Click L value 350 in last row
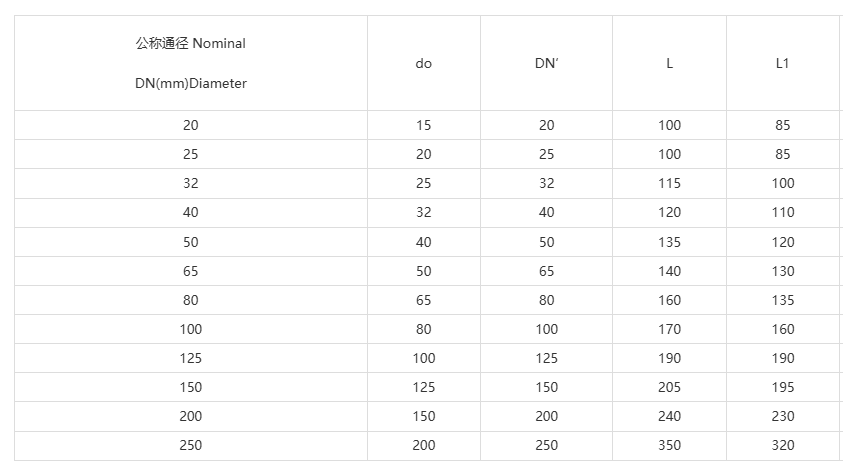Viewport: 843px width, 469px height. coord(669,445)
